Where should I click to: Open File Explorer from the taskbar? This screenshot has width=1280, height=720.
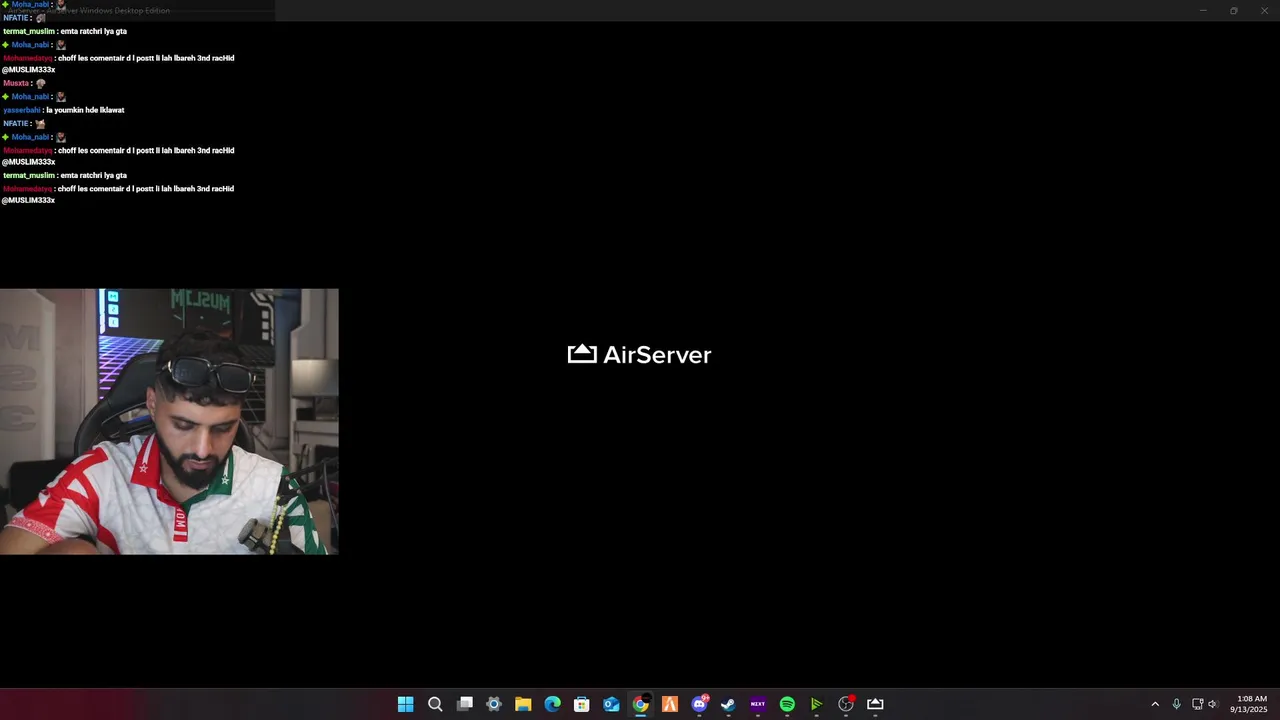pos(523,704)
